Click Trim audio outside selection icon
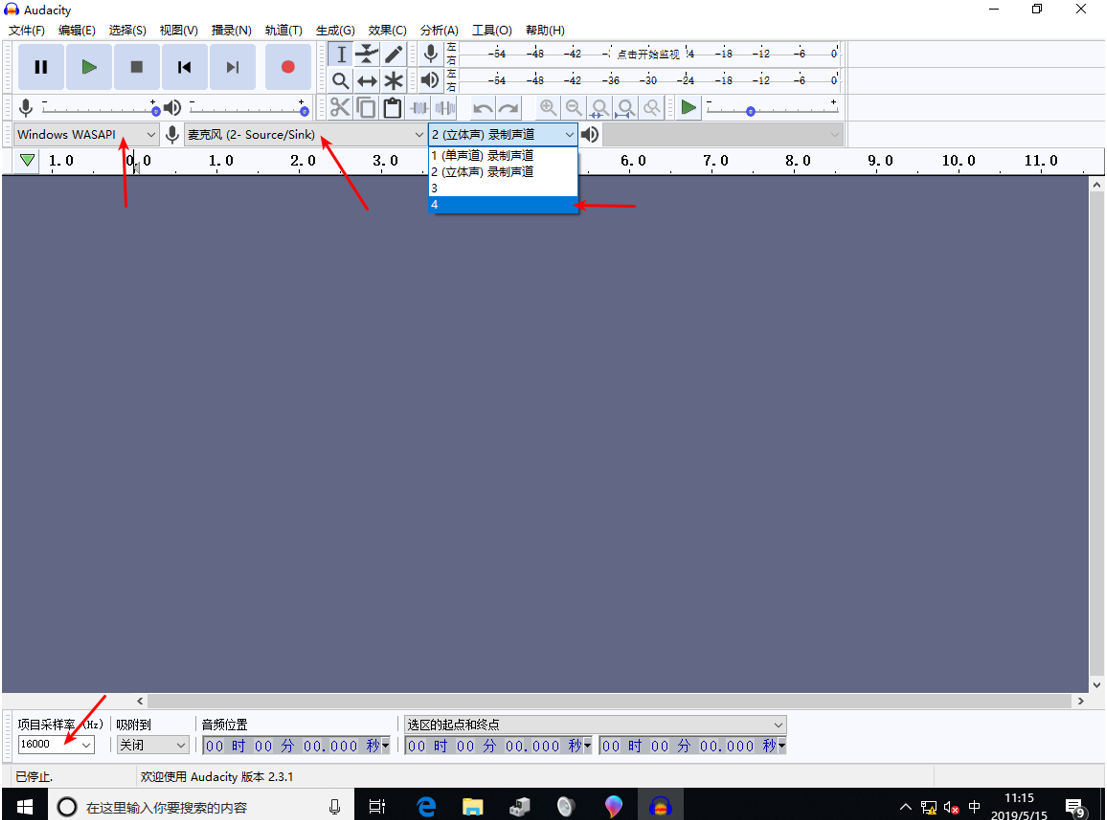This screenshot has height=820, width=1107. tap(419, 108)
